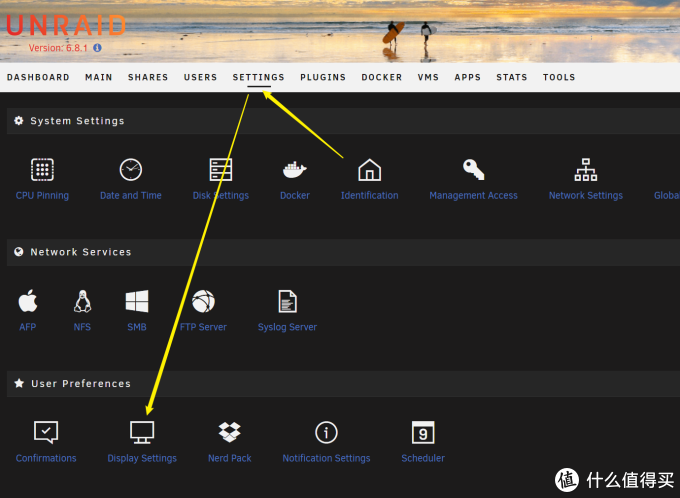This screenshot has height=498, width=680.
Task: Open the Nerd Pack box icon
Action: point(229,432)
